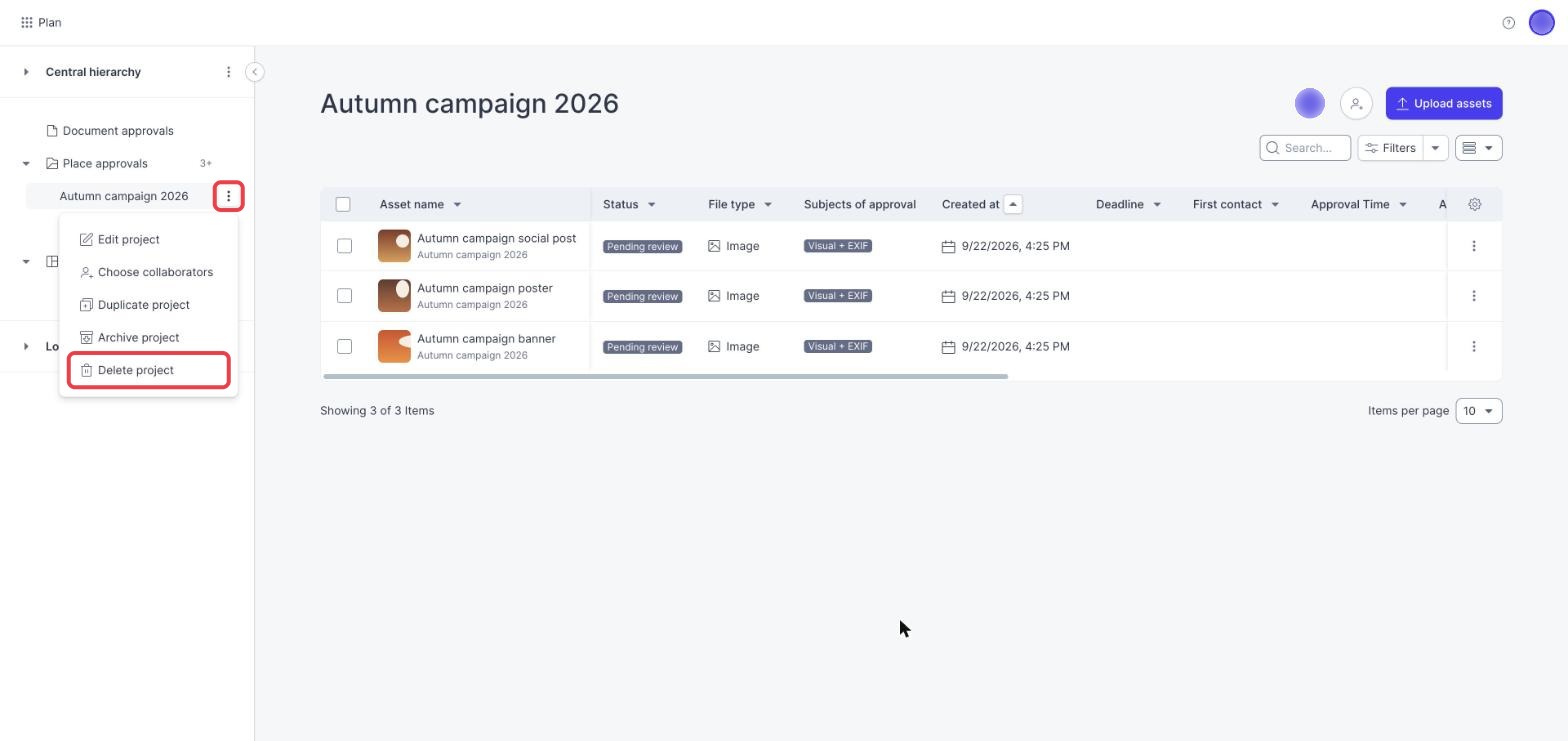
Task: Click the Plan label in top bar
Action: (50, 22)
